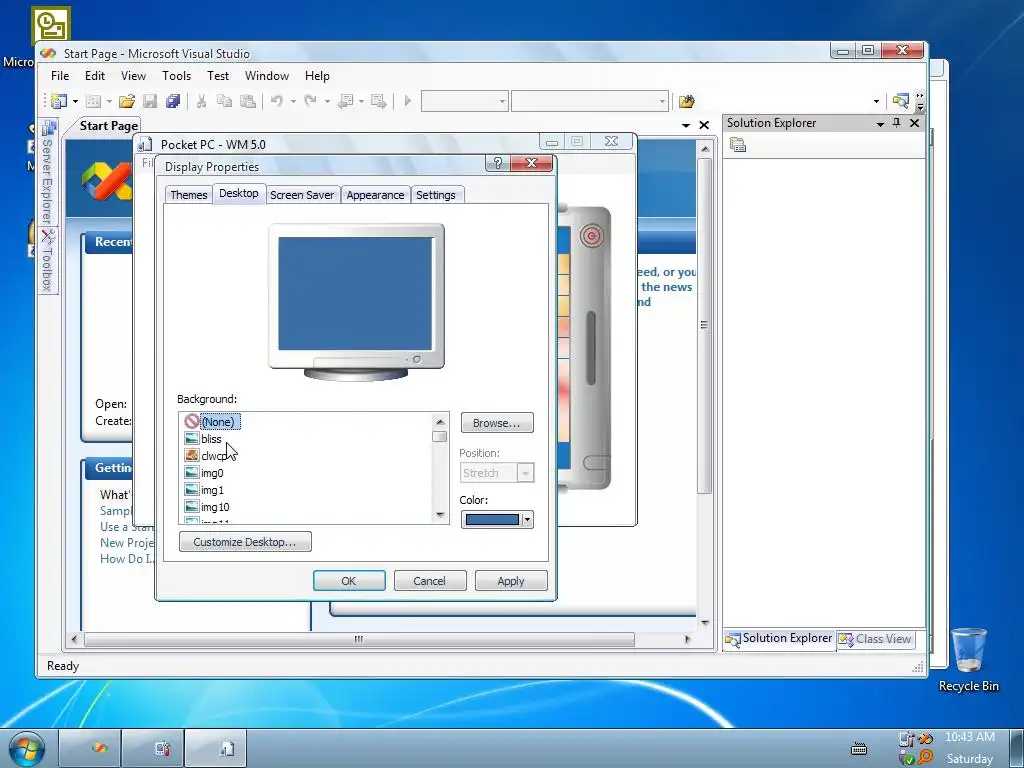The height and width of the screenshot is (768, 1024).
Task: Click the Start Page horizontal scrollbar thumb
Action: point(359,639)
